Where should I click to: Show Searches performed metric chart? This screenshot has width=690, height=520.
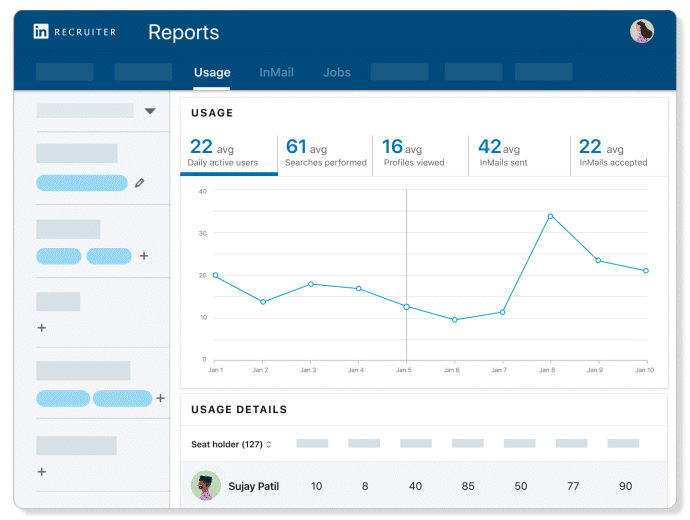tap(325, 153)
